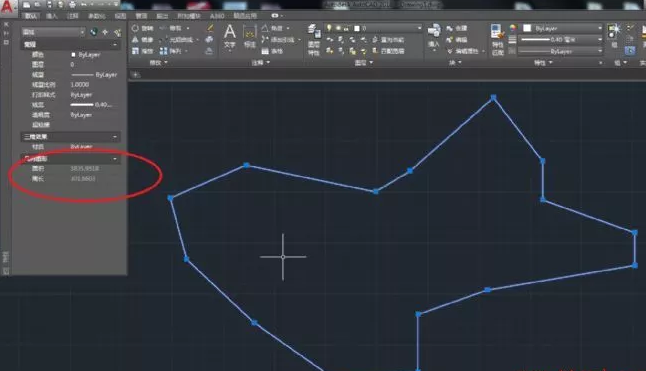
Task: Click Select Objects icon in Properties palette
Action: [x=105, y=32]
